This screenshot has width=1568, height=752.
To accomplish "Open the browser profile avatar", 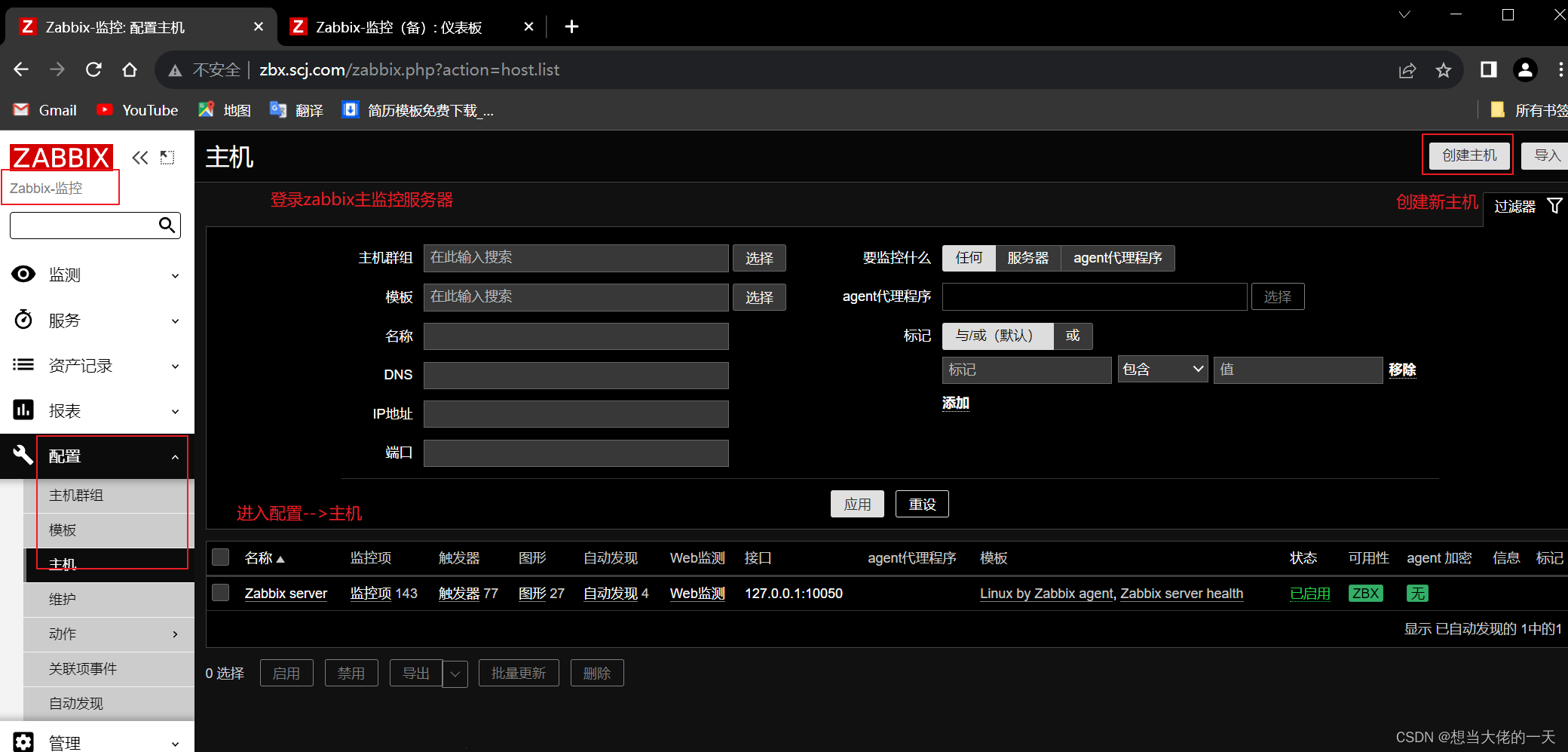I will [1525, 70].
